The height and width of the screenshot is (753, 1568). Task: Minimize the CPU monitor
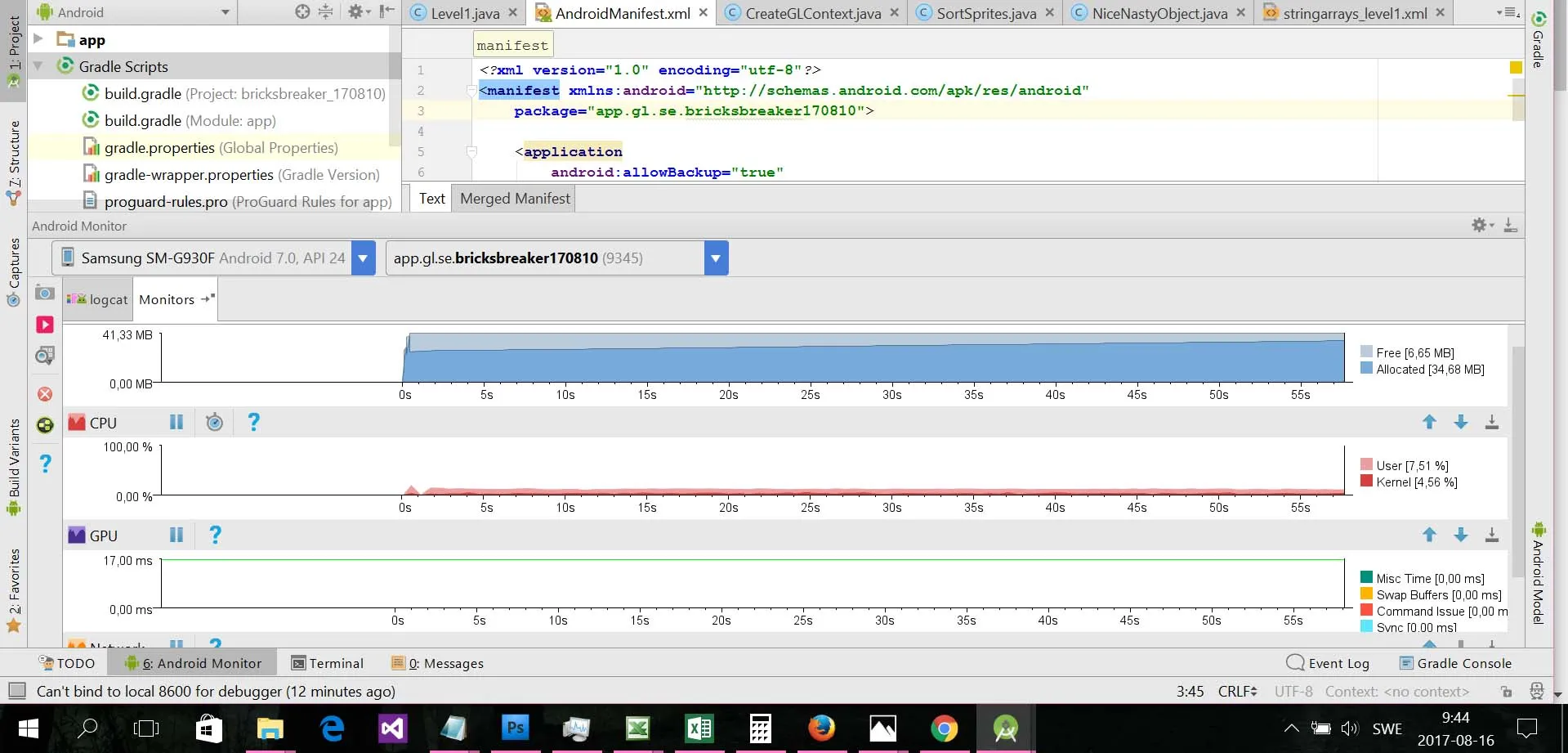click(1491, 422)
